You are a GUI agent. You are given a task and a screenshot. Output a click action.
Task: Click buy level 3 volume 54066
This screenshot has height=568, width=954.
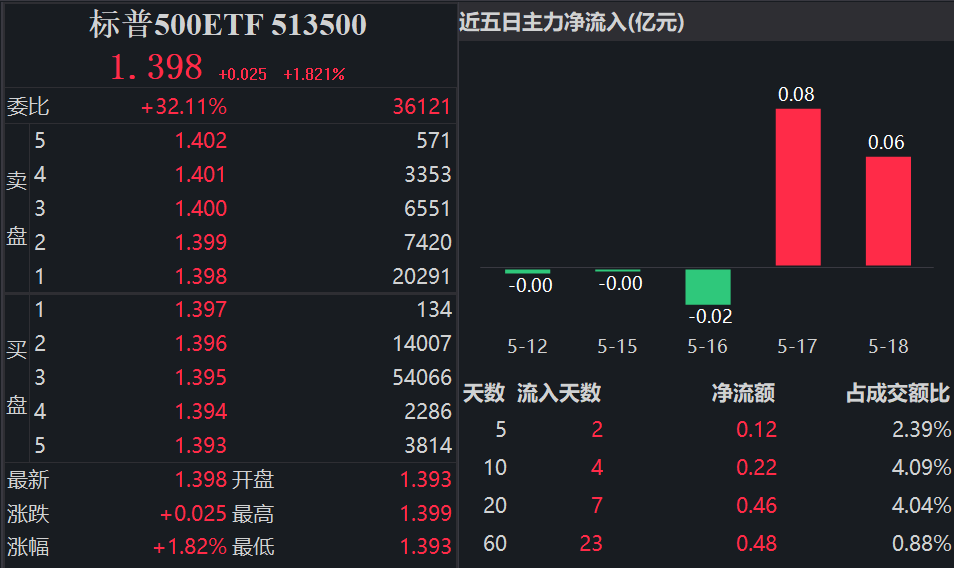pos(422,378)
